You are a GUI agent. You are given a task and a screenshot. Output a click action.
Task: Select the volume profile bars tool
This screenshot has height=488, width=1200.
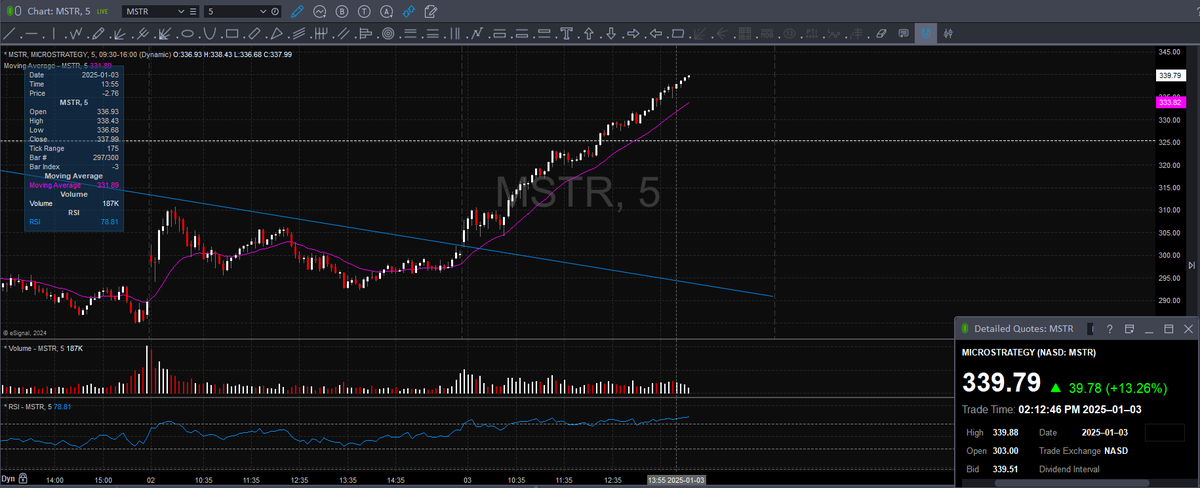[x=365, y=34]
